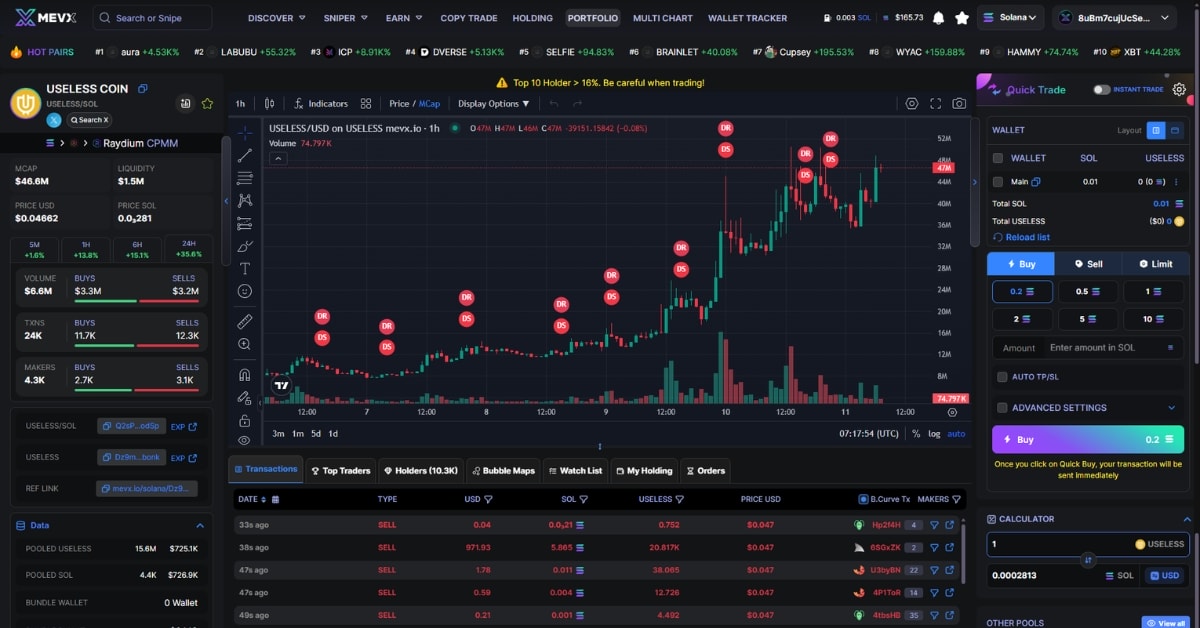Viewport: 1200px width, 628px height.
Task: Open the notifications bell
Action: point(937,17)
